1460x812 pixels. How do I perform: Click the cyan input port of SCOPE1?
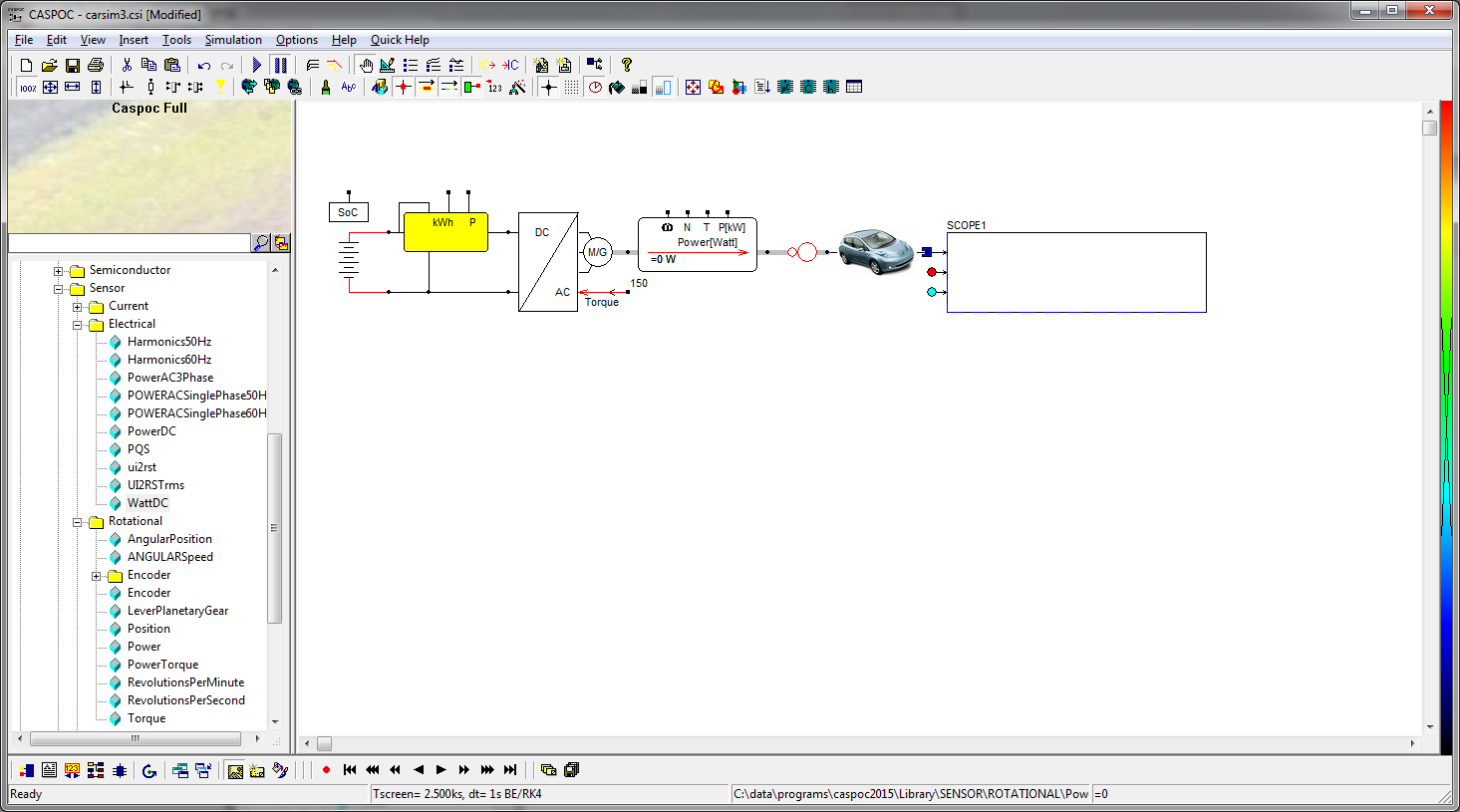click(x=932, y=292)
